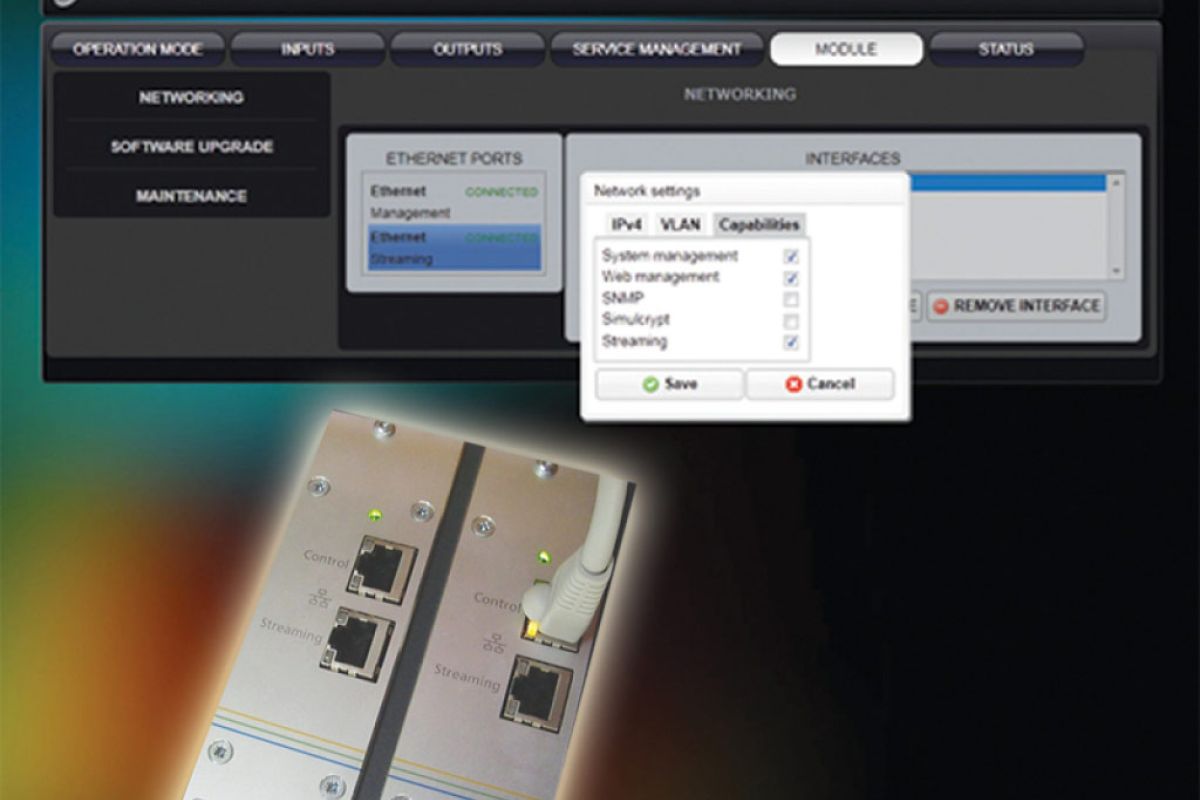Click the red minus icon on Remove Interface
Screen dimensions: 1200x800
tap(939, 307)
